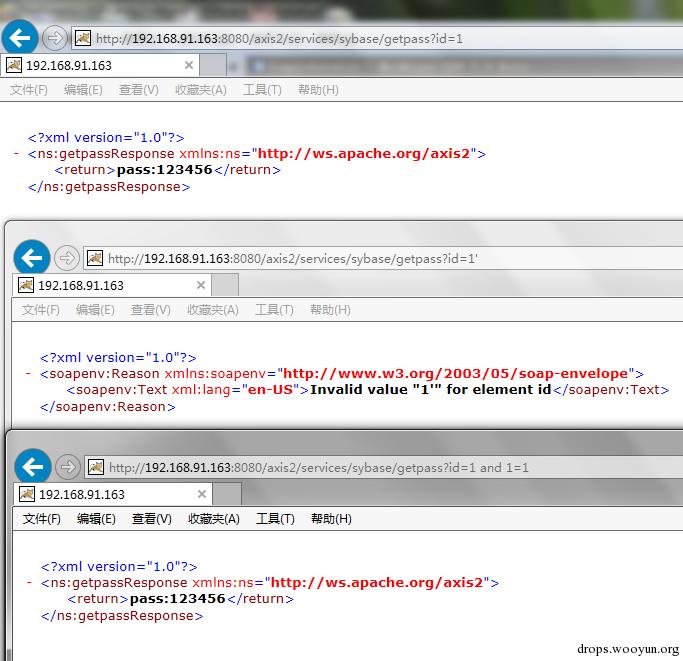
Task: Click Forward arrow in the 'and 1=1' window
Action: pyautogui.click(x=68, y=467)
